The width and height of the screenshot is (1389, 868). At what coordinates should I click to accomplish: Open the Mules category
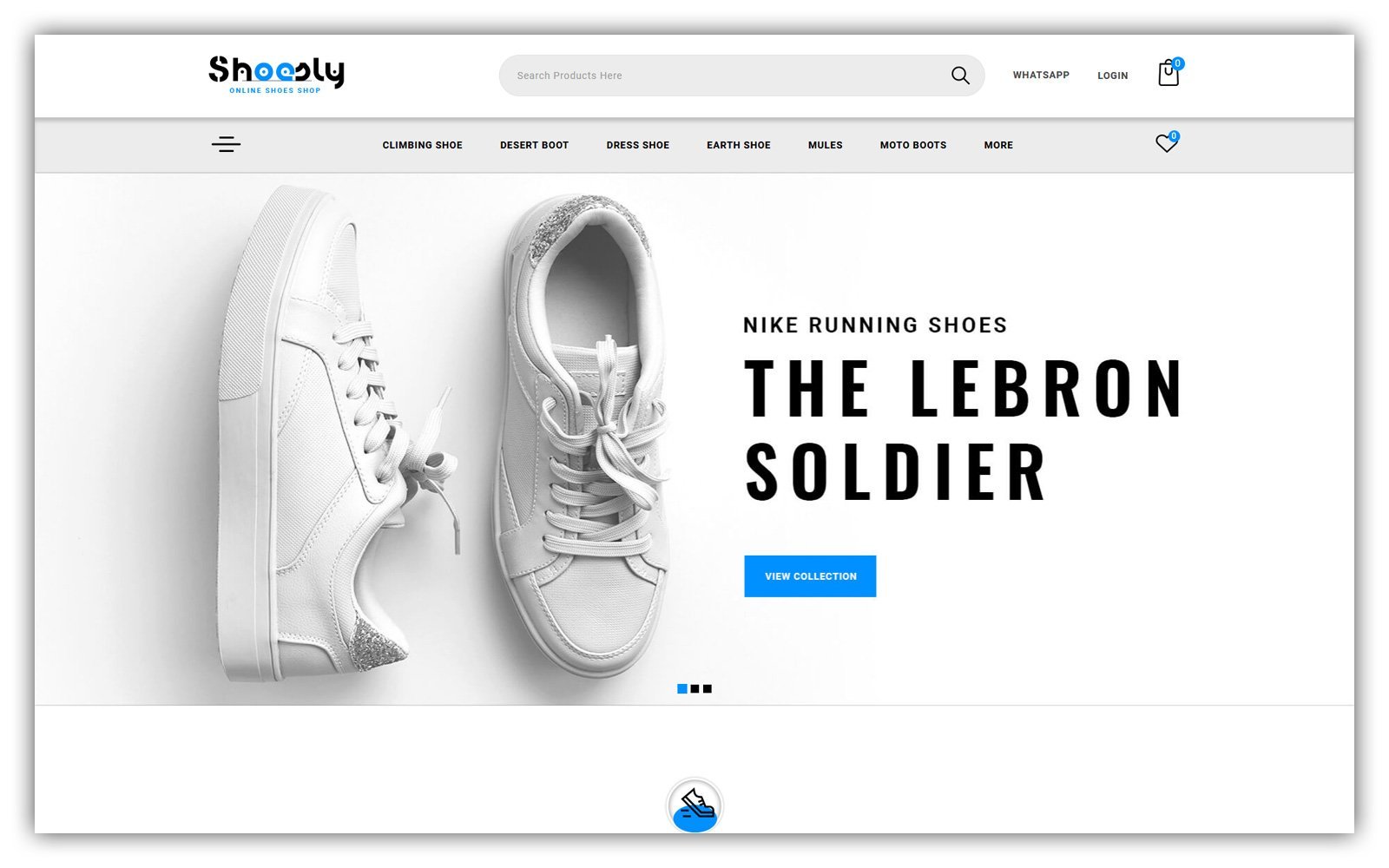pos(825,145)
